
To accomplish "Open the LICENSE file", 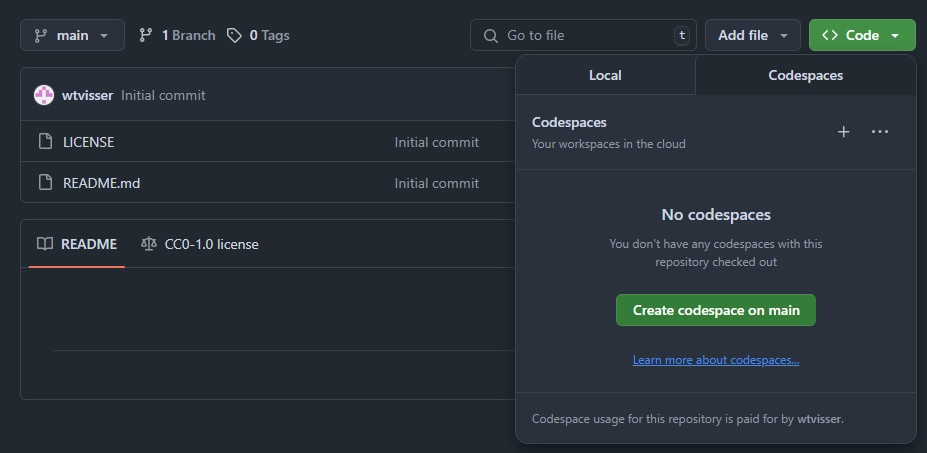I will [x=89, y=142].
